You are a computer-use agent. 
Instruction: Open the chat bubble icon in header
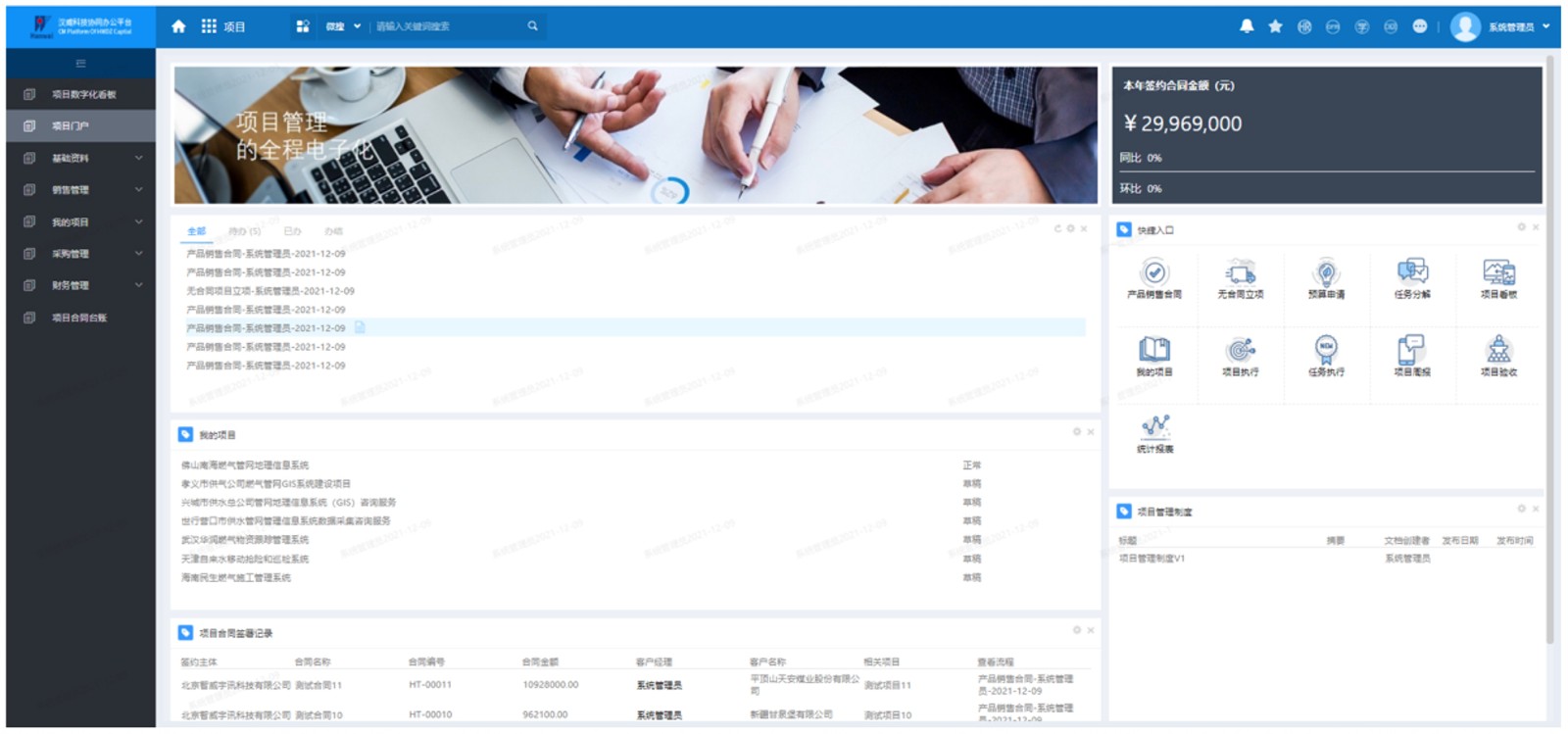pos(1419,26)
